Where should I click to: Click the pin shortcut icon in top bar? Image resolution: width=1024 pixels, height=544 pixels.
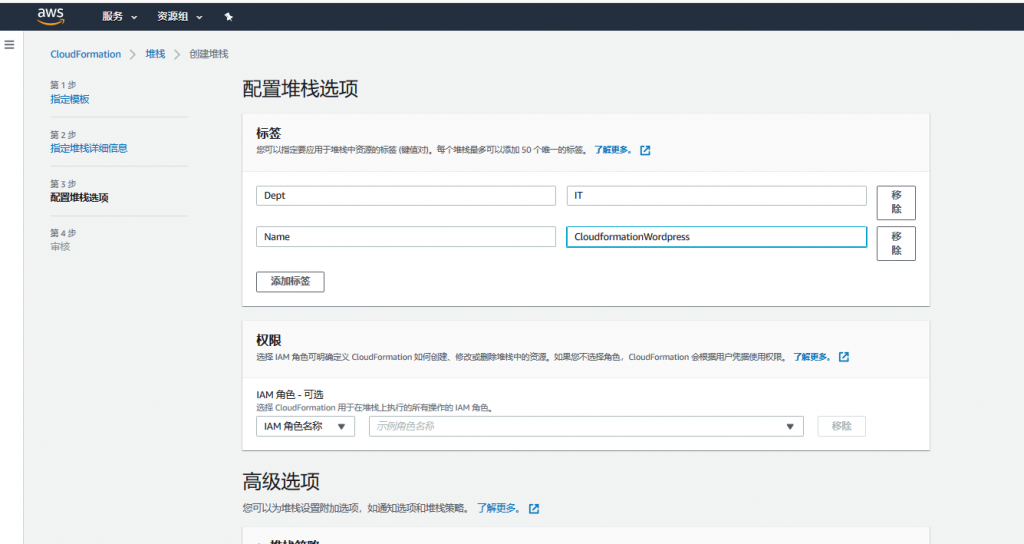(x=229, y=17)
